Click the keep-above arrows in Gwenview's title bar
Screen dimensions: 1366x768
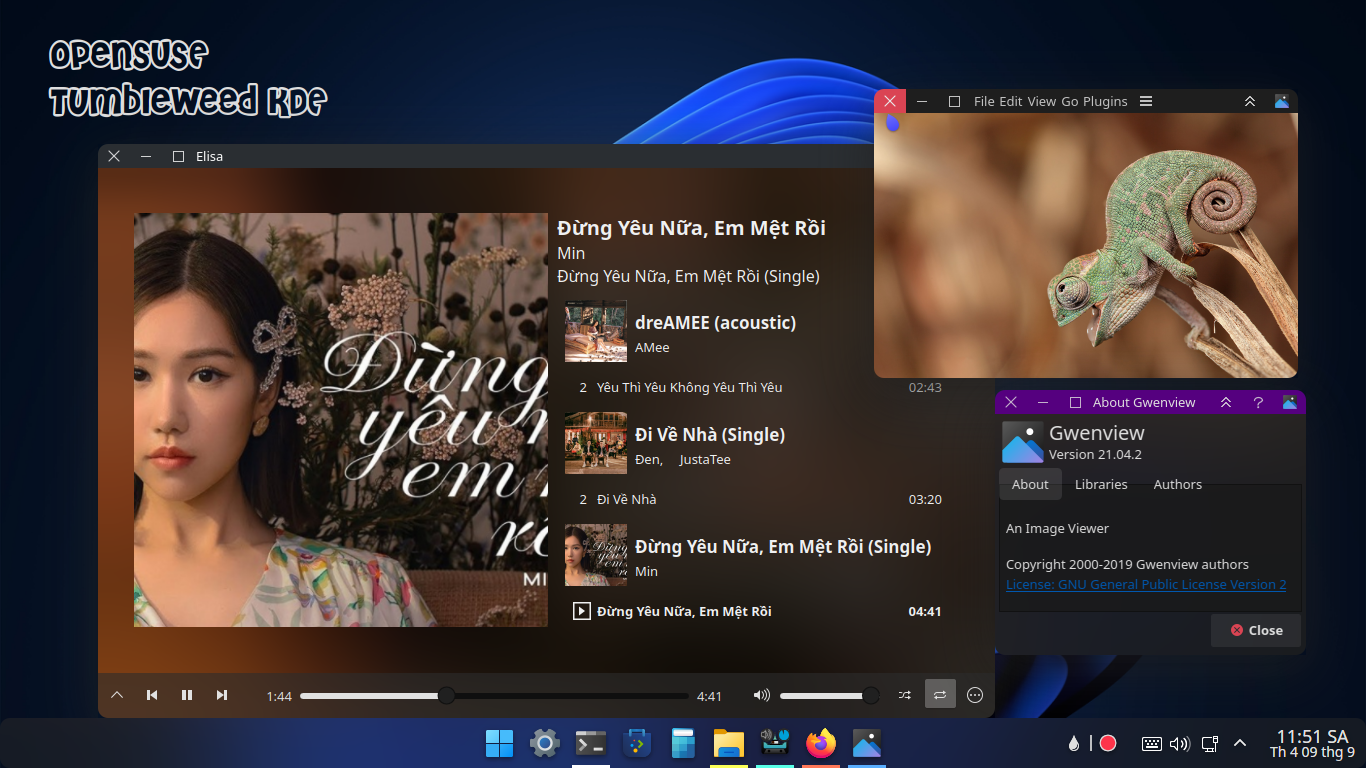click(x=1250, y=101)
